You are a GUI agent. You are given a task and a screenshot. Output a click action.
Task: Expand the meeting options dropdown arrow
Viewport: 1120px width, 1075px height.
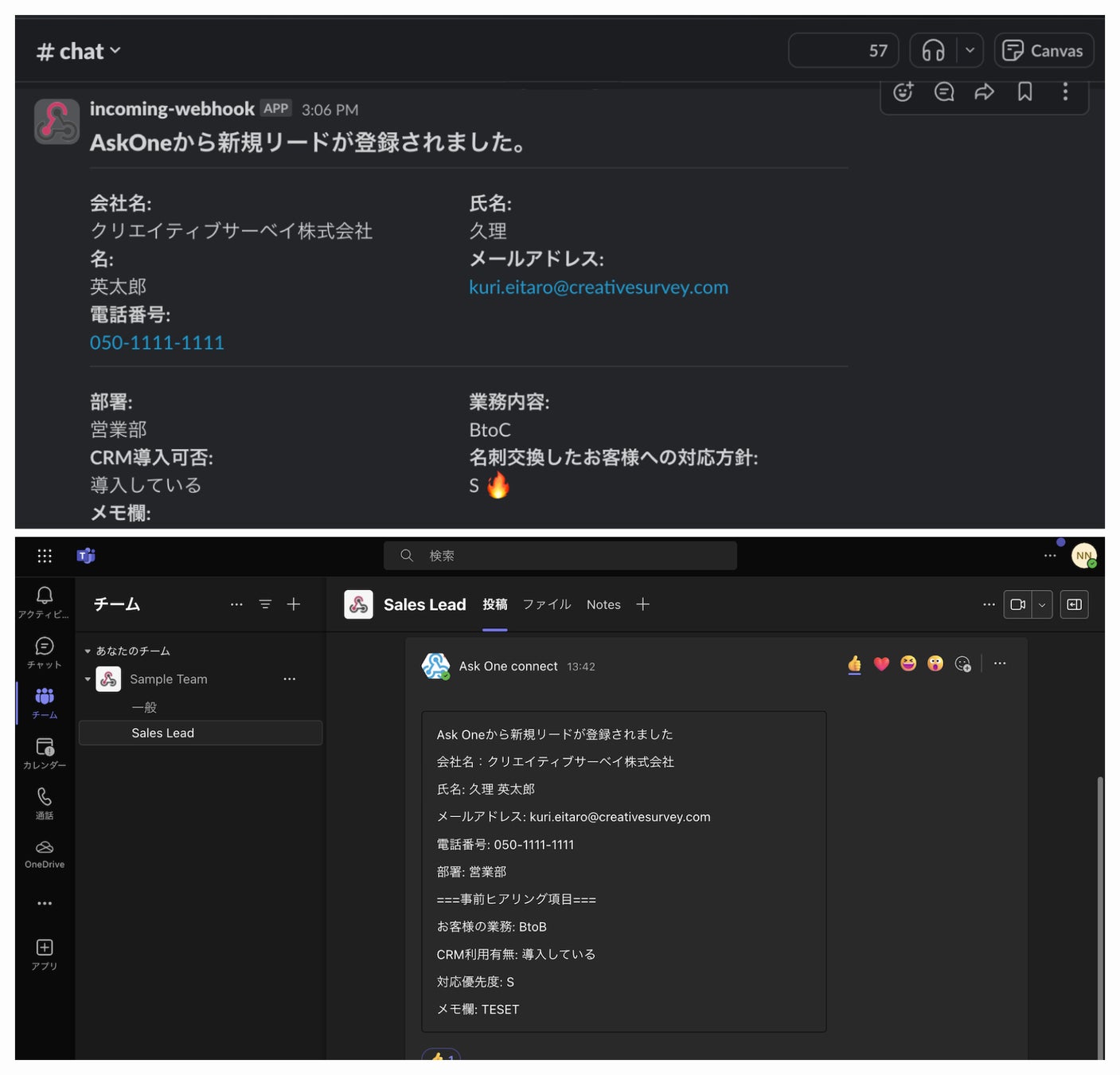pyautogui.click(x=1042, y=604)
